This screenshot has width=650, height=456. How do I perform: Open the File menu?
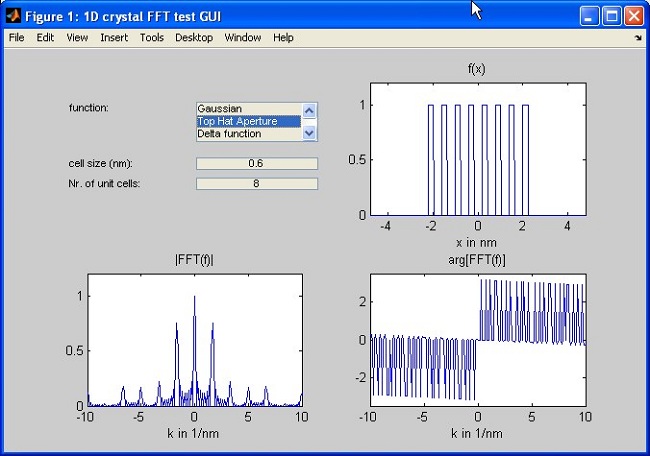pos(16,38)
